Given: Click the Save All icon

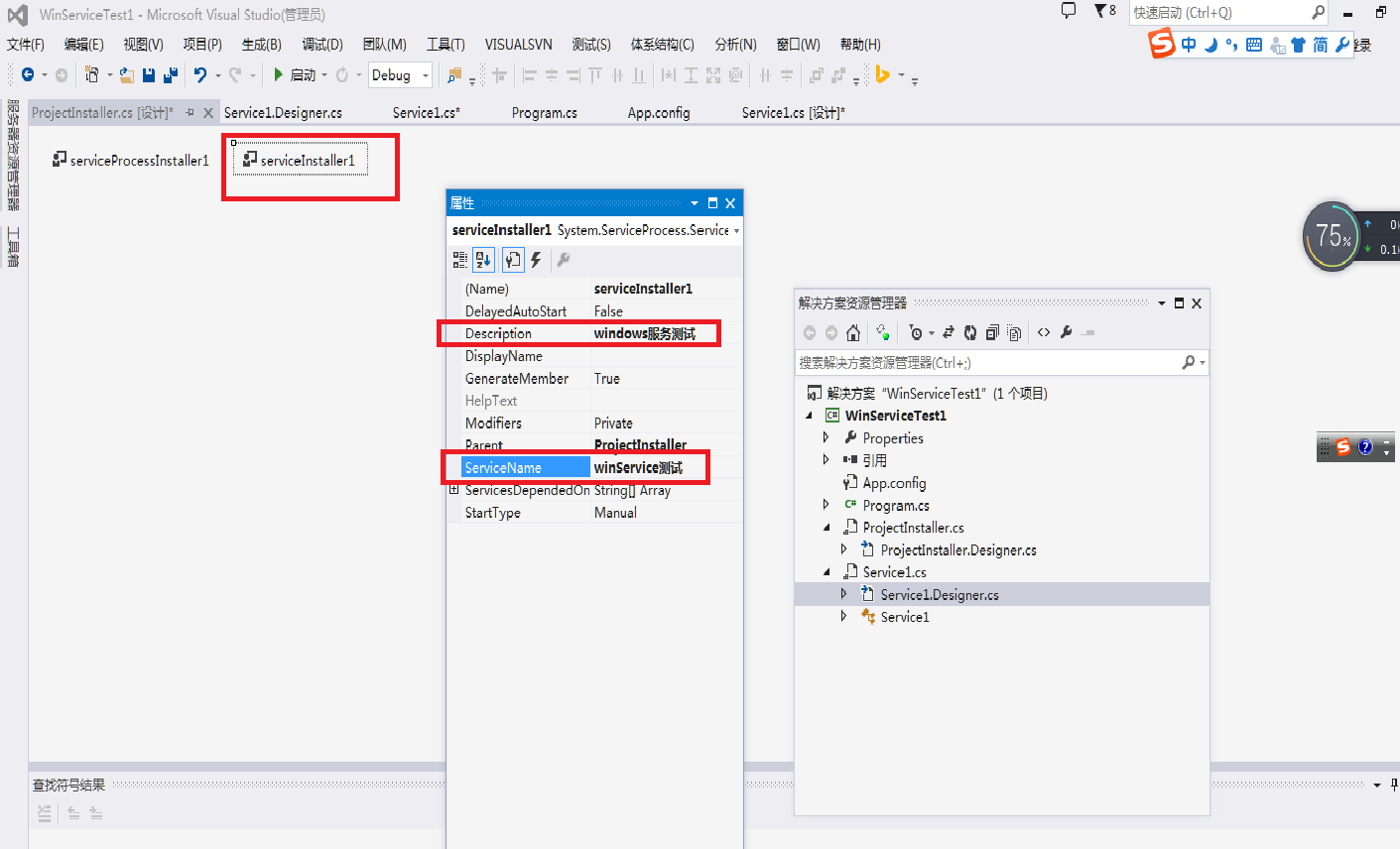Looking at the screenshot, I should (171, 75).
